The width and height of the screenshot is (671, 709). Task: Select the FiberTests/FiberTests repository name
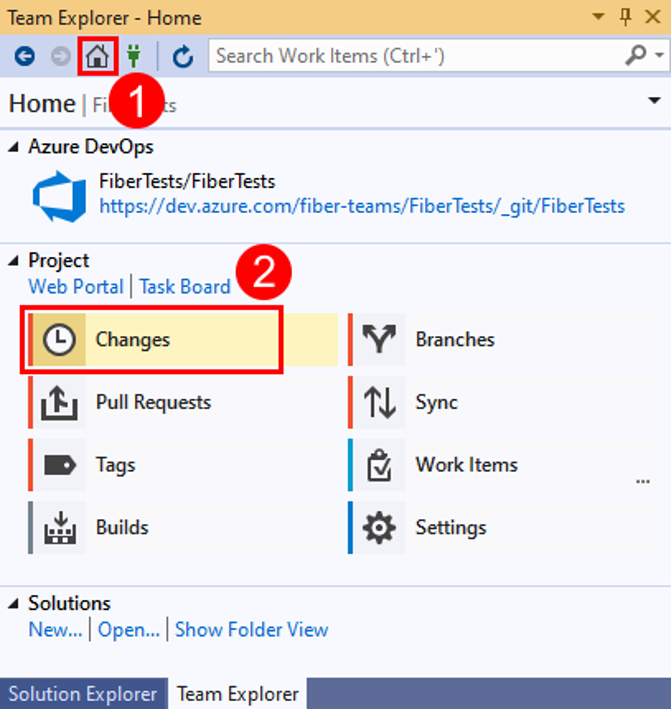point(187,181)
